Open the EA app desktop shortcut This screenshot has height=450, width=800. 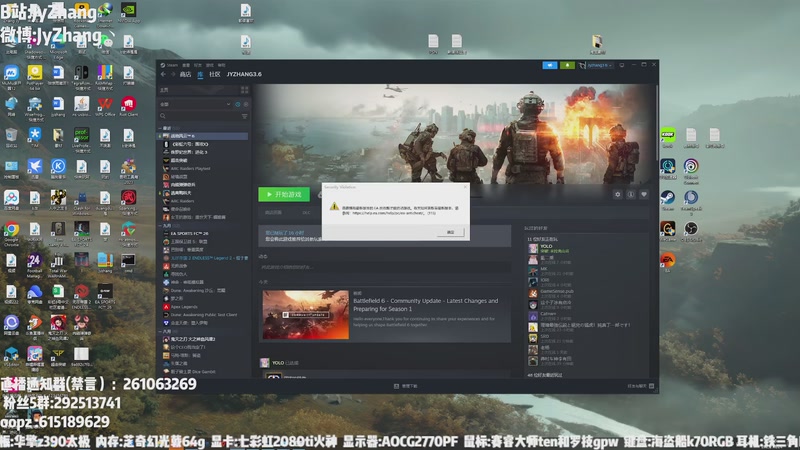(667, 262)
